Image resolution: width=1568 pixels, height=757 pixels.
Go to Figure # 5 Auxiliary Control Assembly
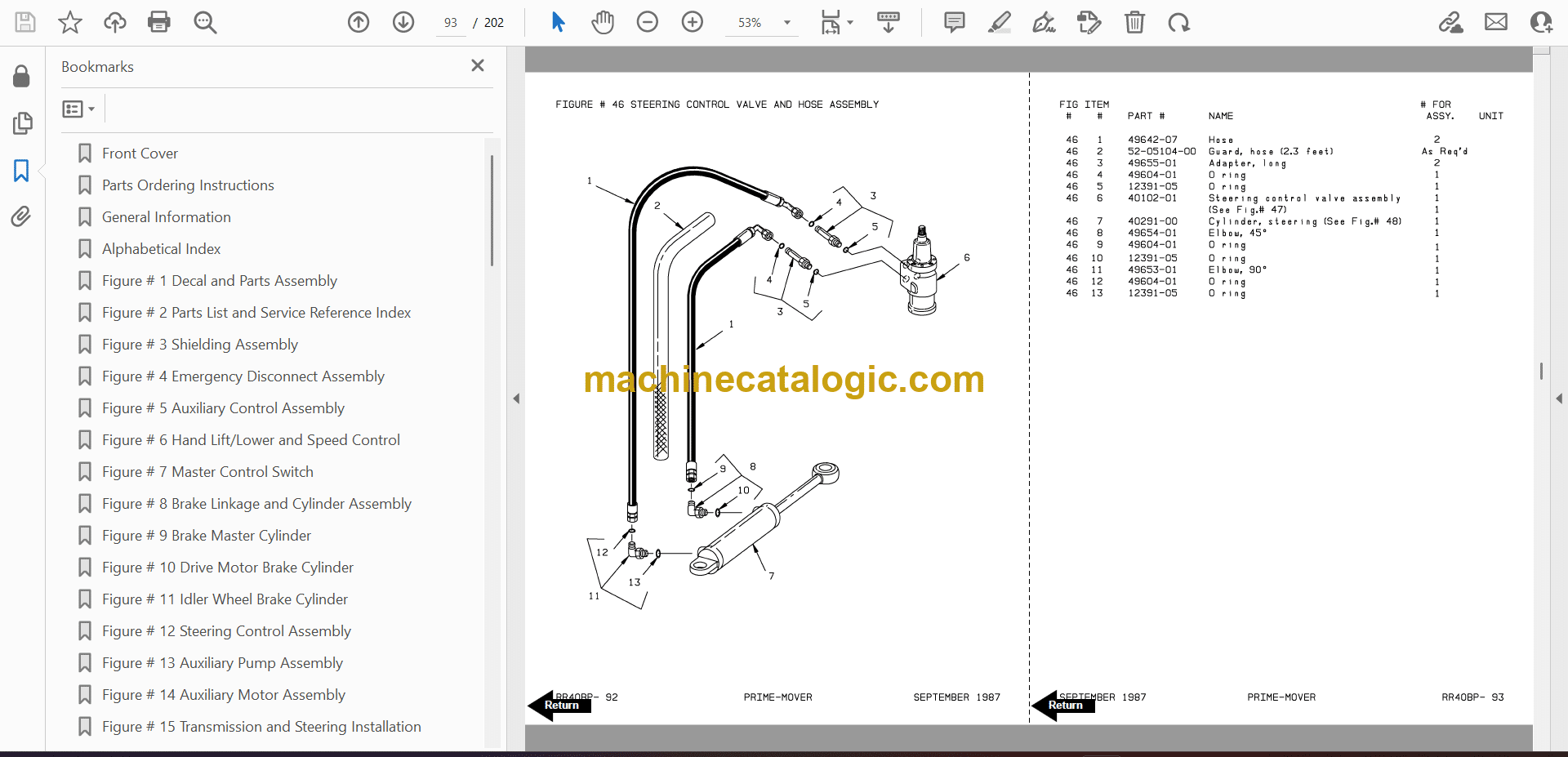point(223,408)
